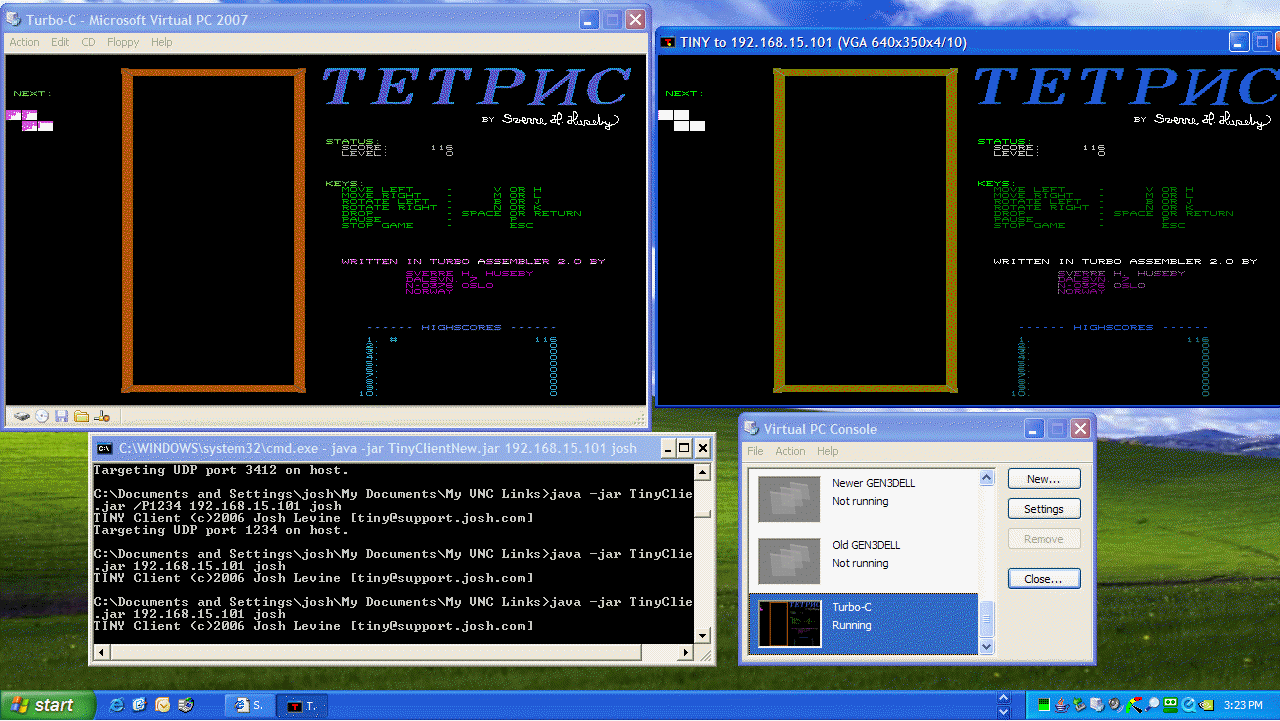Screen dimensions: 1280x721
Task: Click the volume icon in the system tray
Action: pos(1114,706)
